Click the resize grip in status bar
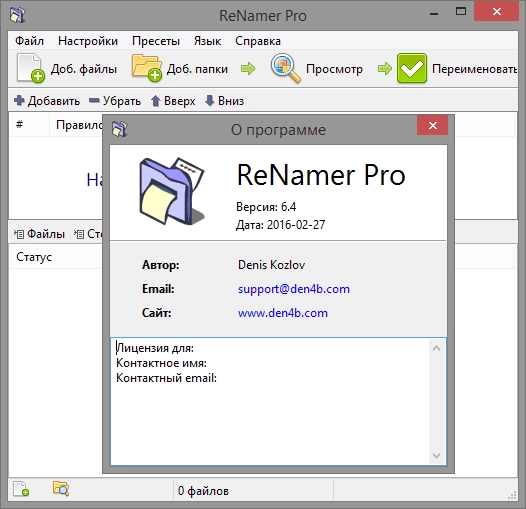The width and height of the screenshot is (526, 509). click(x=512, y=495)
